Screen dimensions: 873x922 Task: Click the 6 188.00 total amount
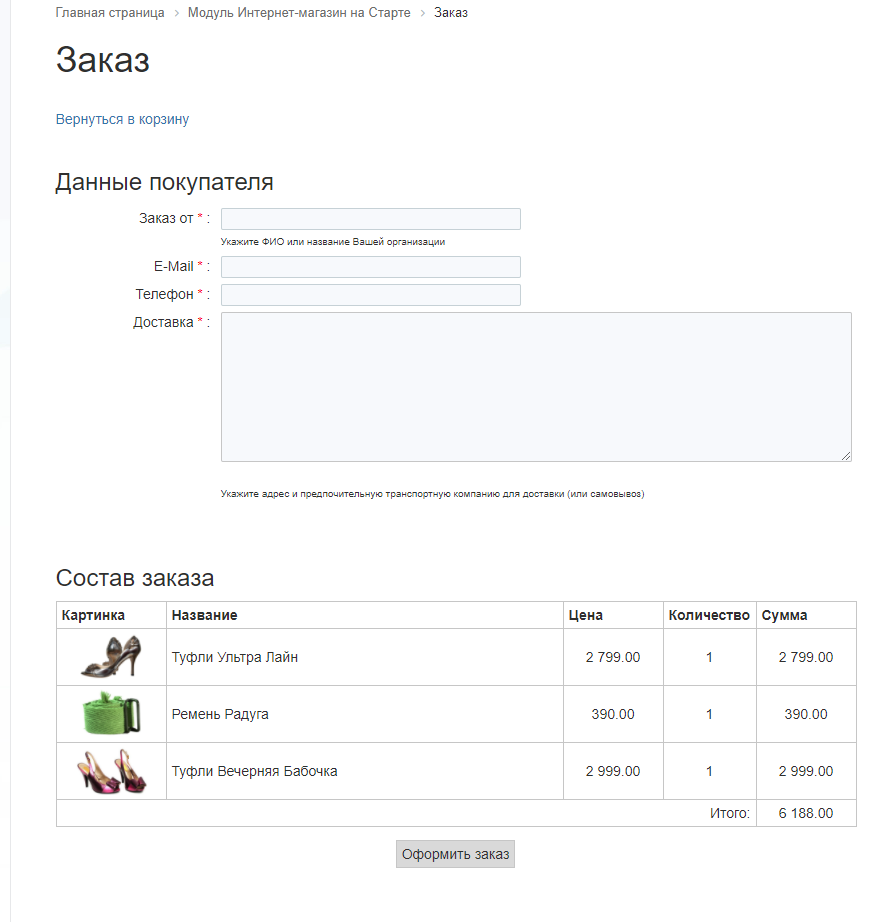[x=806, y=813]
